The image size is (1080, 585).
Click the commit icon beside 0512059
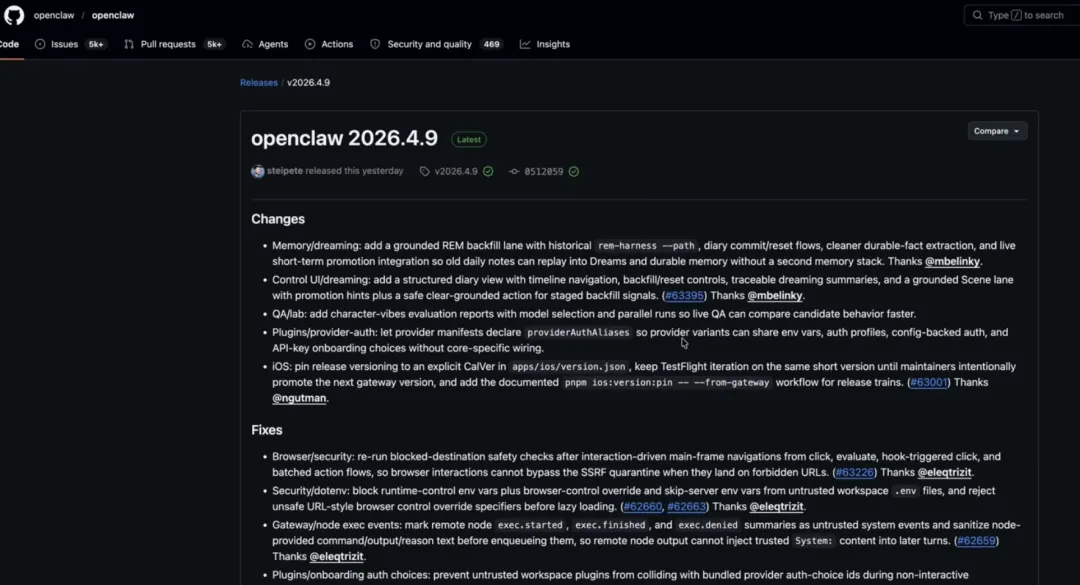point(514,172)
